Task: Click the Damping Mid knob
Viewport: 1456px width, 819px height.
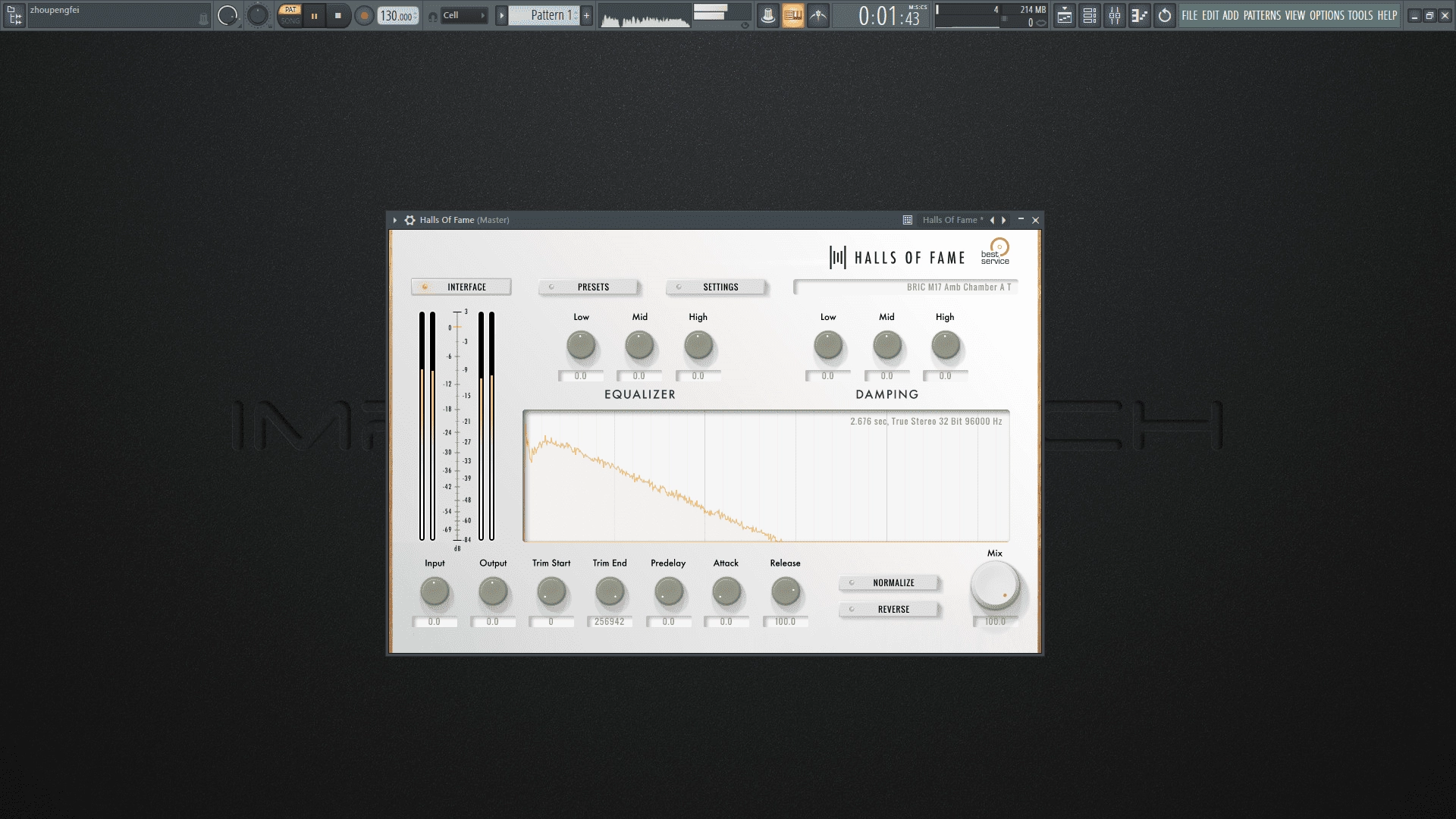Action: click(887, 345)
